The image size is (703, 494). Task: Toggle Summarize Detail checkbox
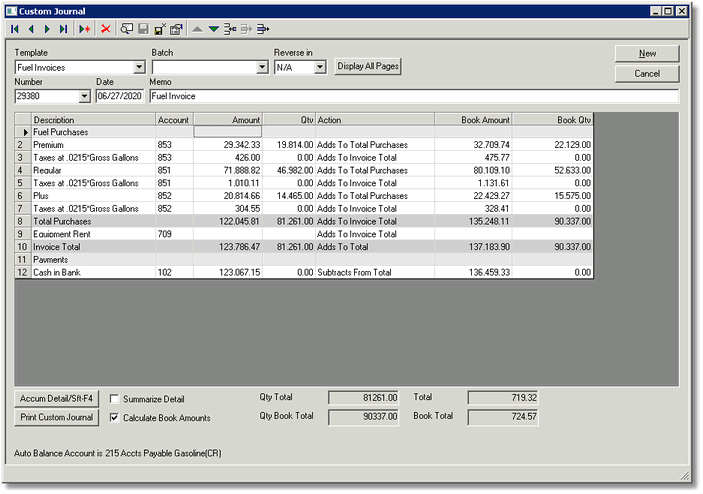[x=114, y=399]
